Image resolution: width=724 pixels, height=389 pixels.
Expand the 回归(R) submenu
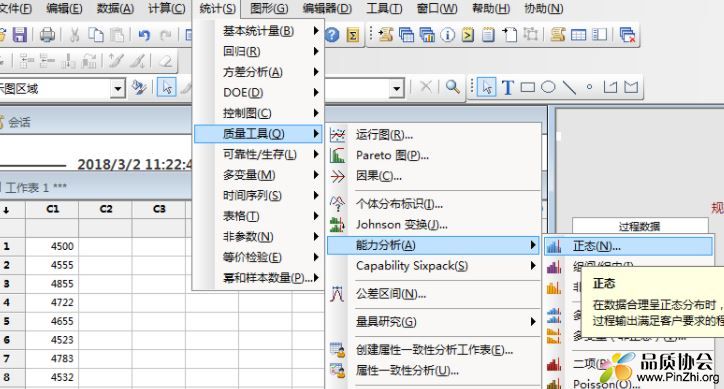pyautogui.click(x=259, y=52)
